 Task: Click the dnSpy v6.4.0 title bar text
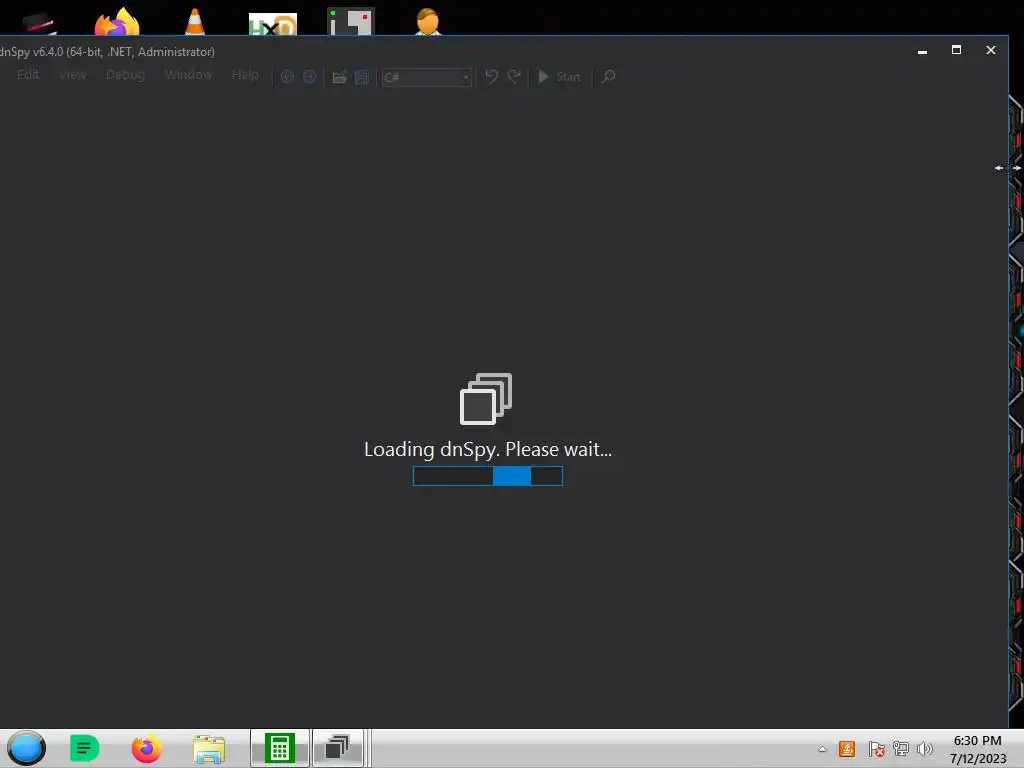point(107,52)
